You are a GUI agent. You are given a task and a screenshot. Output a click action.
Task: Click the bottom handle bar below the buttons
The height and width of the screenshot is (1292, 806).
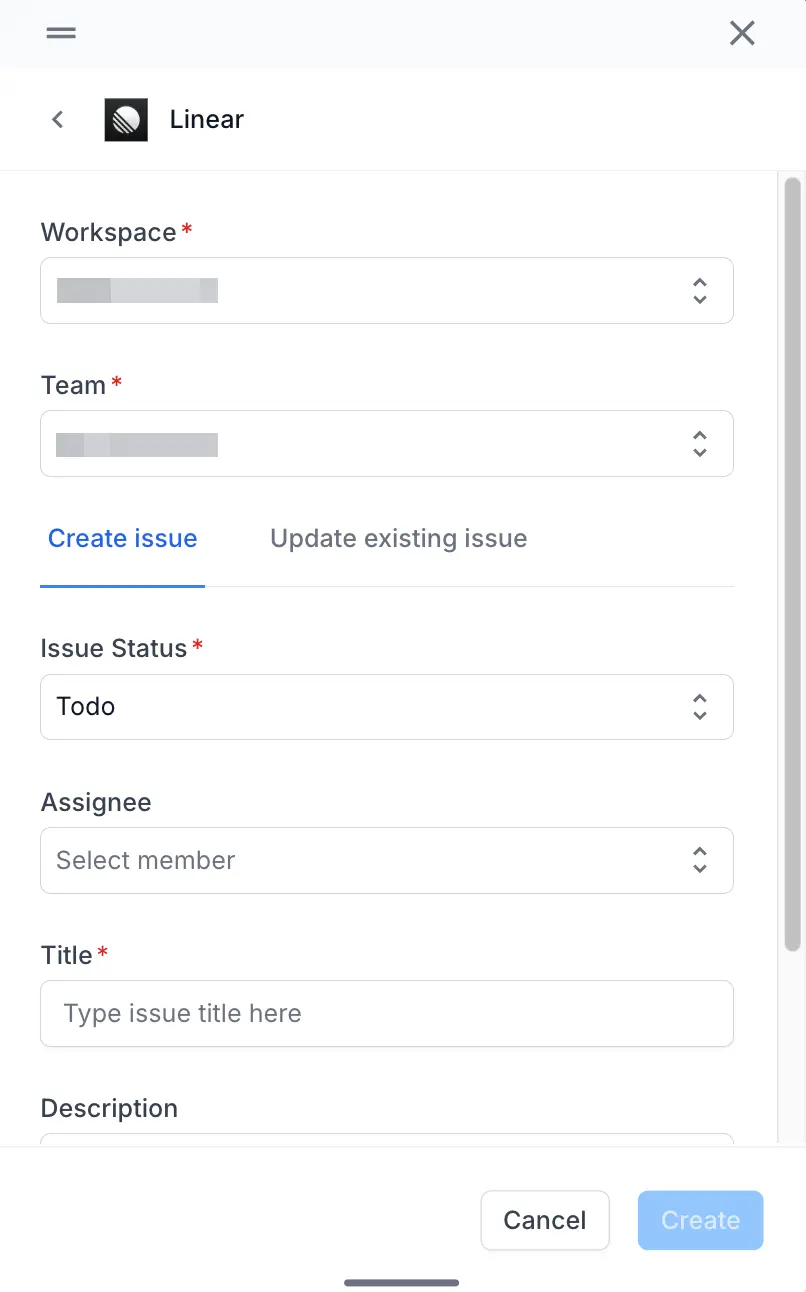click(402, 1282)
